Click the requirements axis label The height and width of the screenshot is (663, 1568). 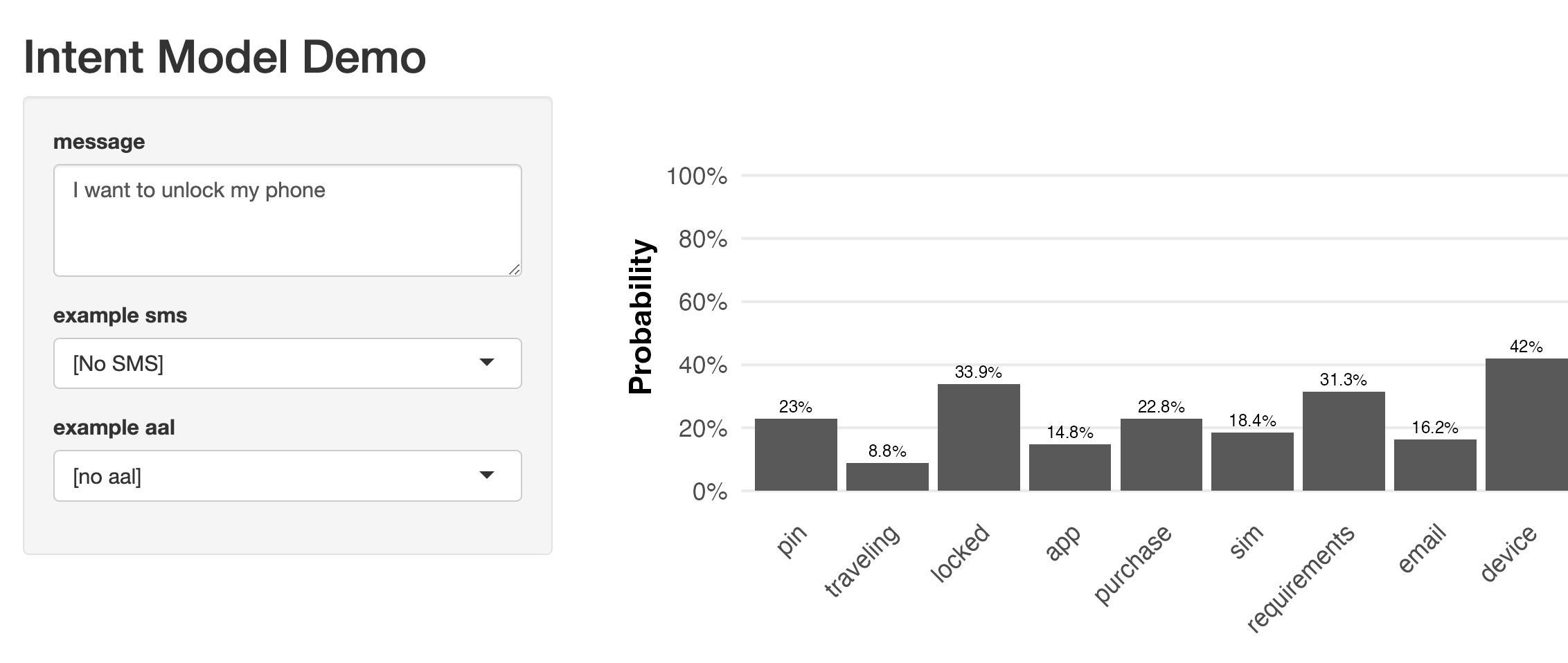tap(1300, 579)
